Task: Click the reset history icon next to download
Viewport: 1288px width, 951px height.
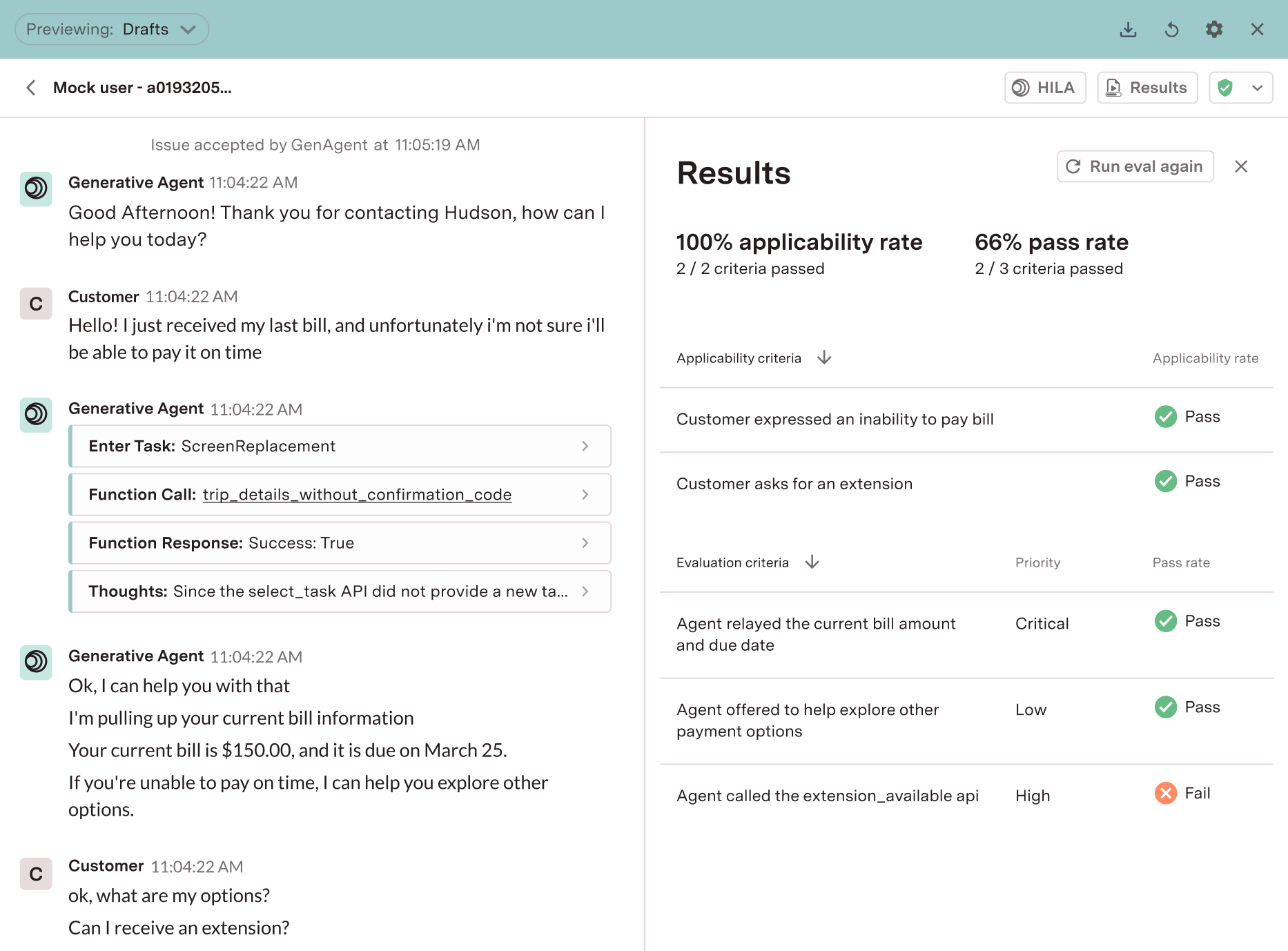Action: [1171, 29]
